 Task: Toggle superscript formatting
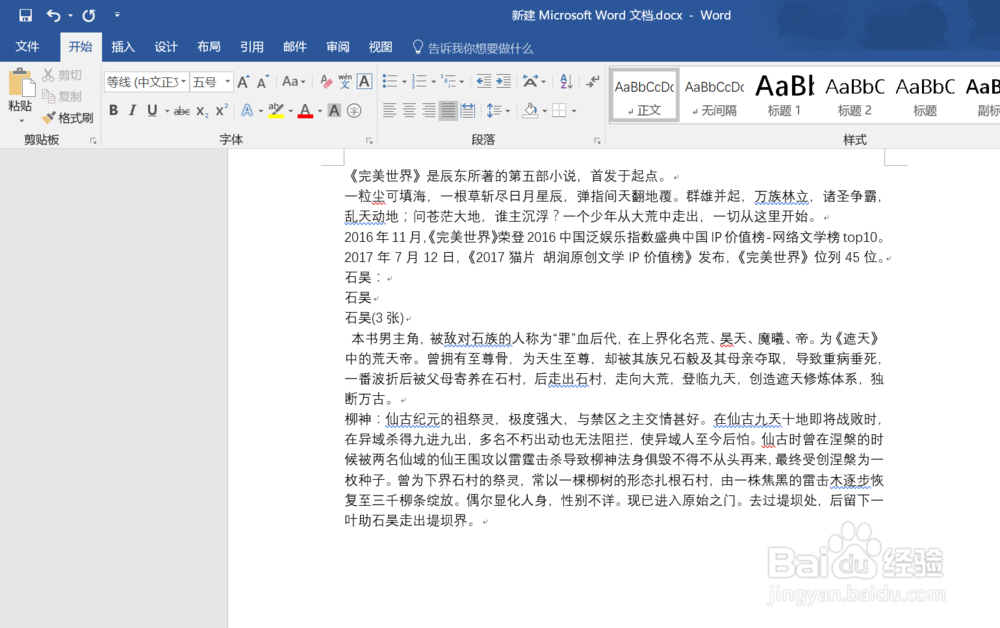click(221, 110)
